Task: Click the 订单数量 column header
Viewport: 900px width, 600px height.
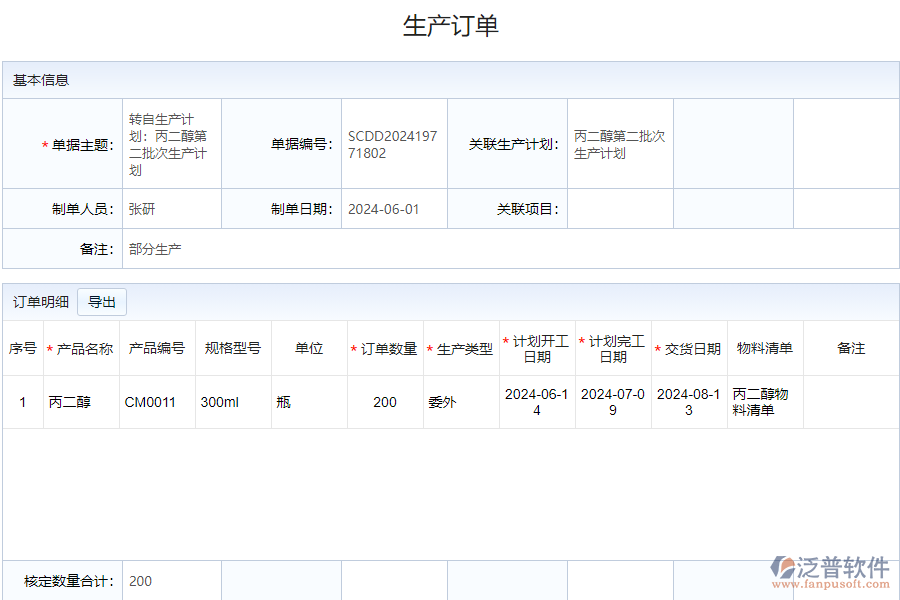Action: (388, 349)
